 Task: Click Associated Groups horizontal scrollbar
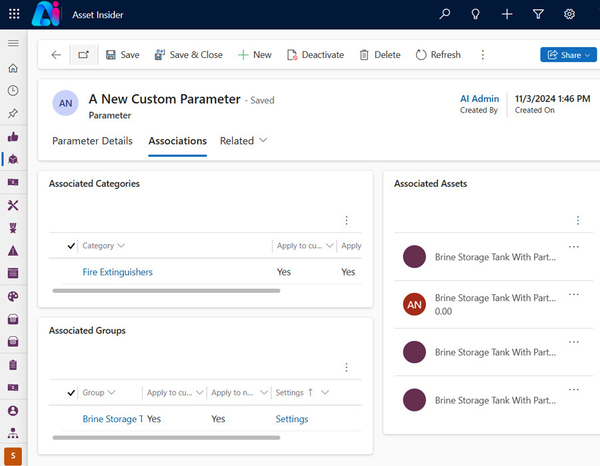[166, 438]
